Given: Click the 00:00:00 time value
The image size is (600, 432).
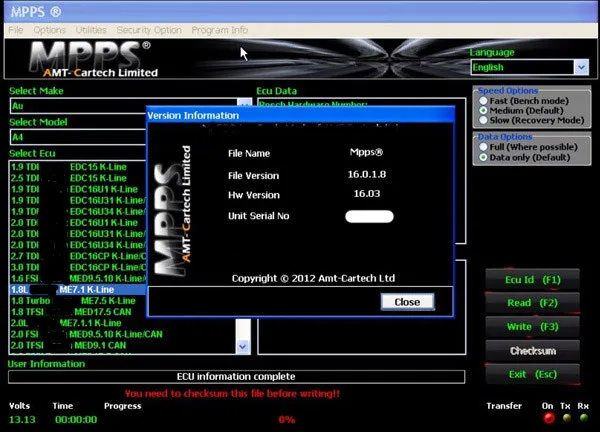Looking at the screenshot, I should click(76, 420).
